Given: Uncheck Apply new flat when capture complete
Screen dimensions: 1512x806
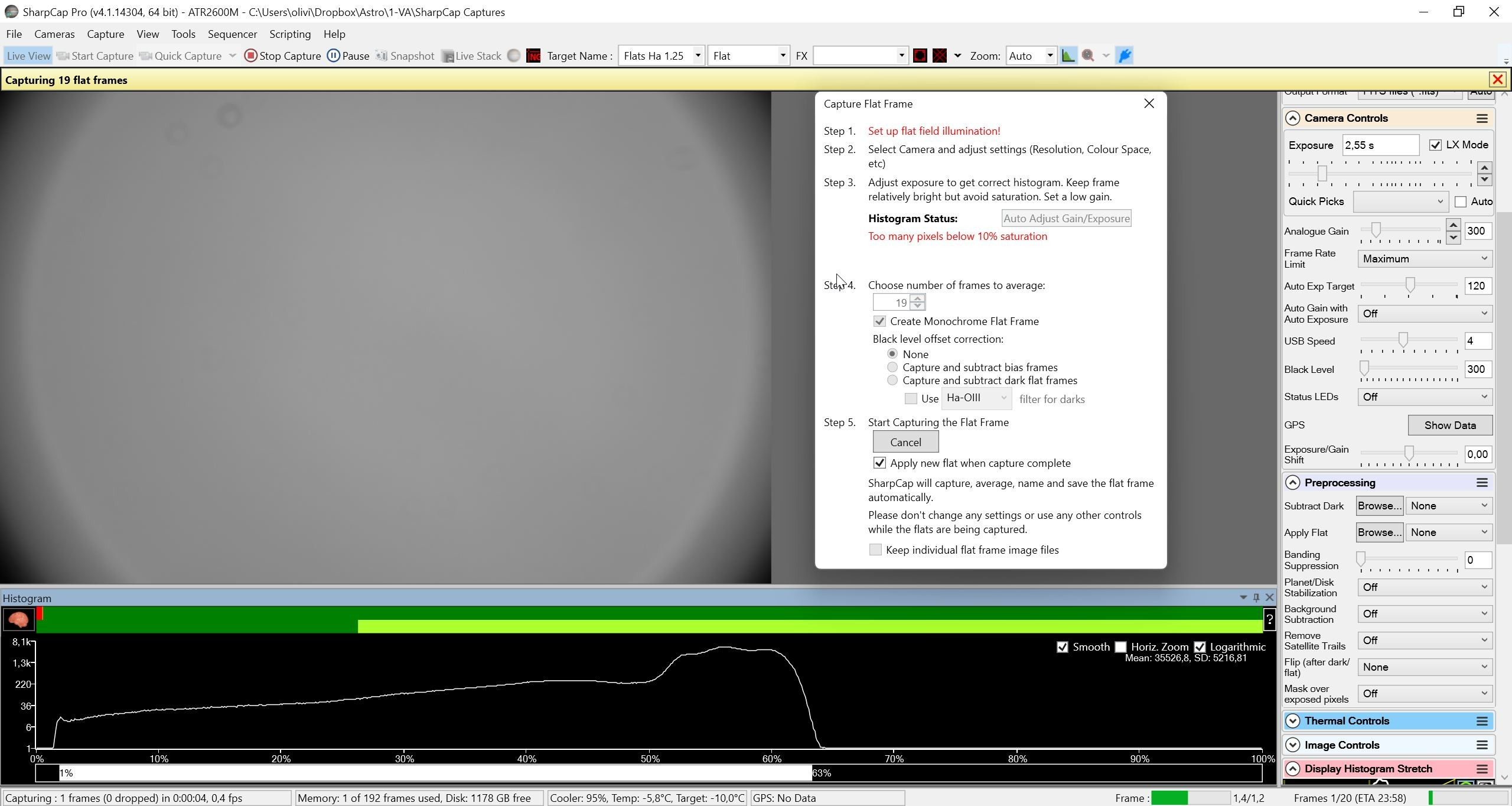Looking at the screenshot, I should click(879, 463).
